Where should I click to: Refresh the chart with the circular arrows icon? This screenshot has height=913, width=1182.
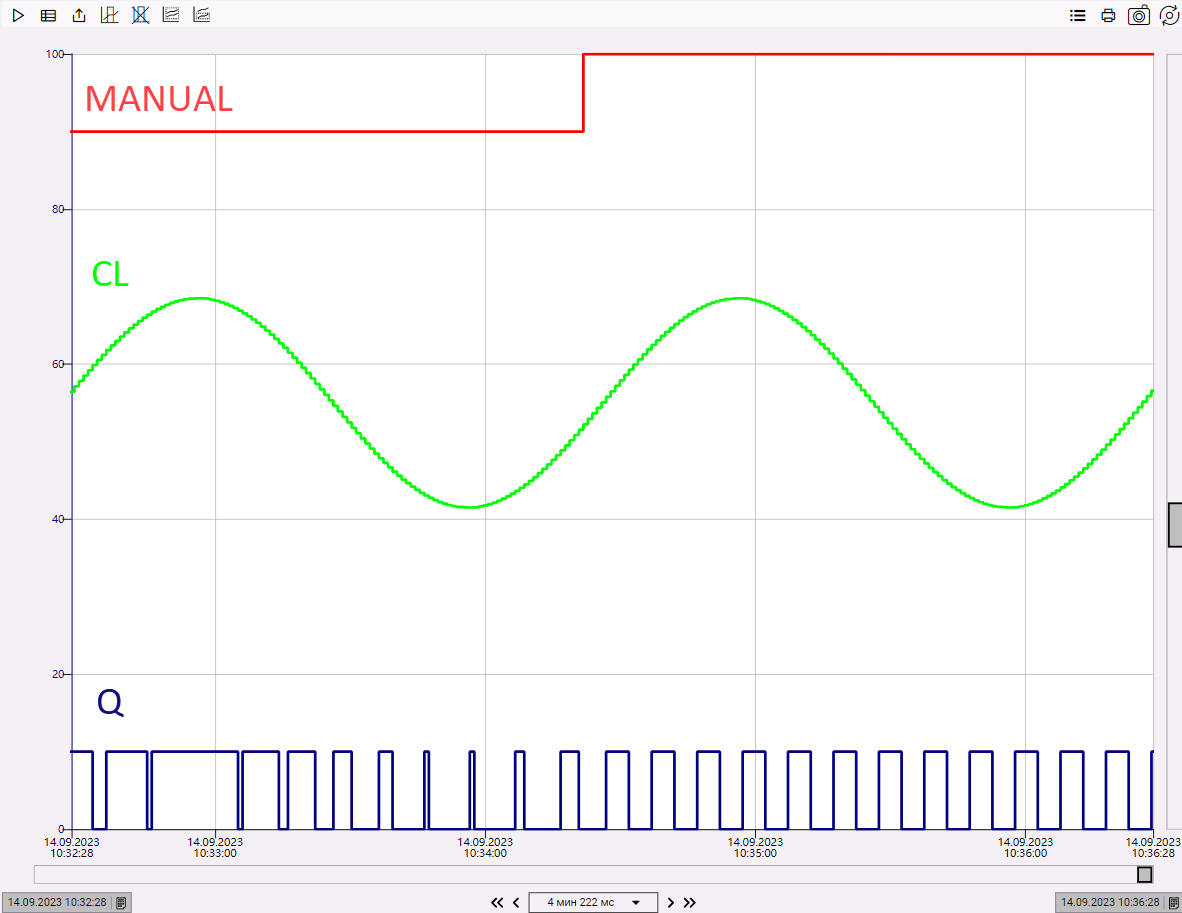[x=1169, y=15]
